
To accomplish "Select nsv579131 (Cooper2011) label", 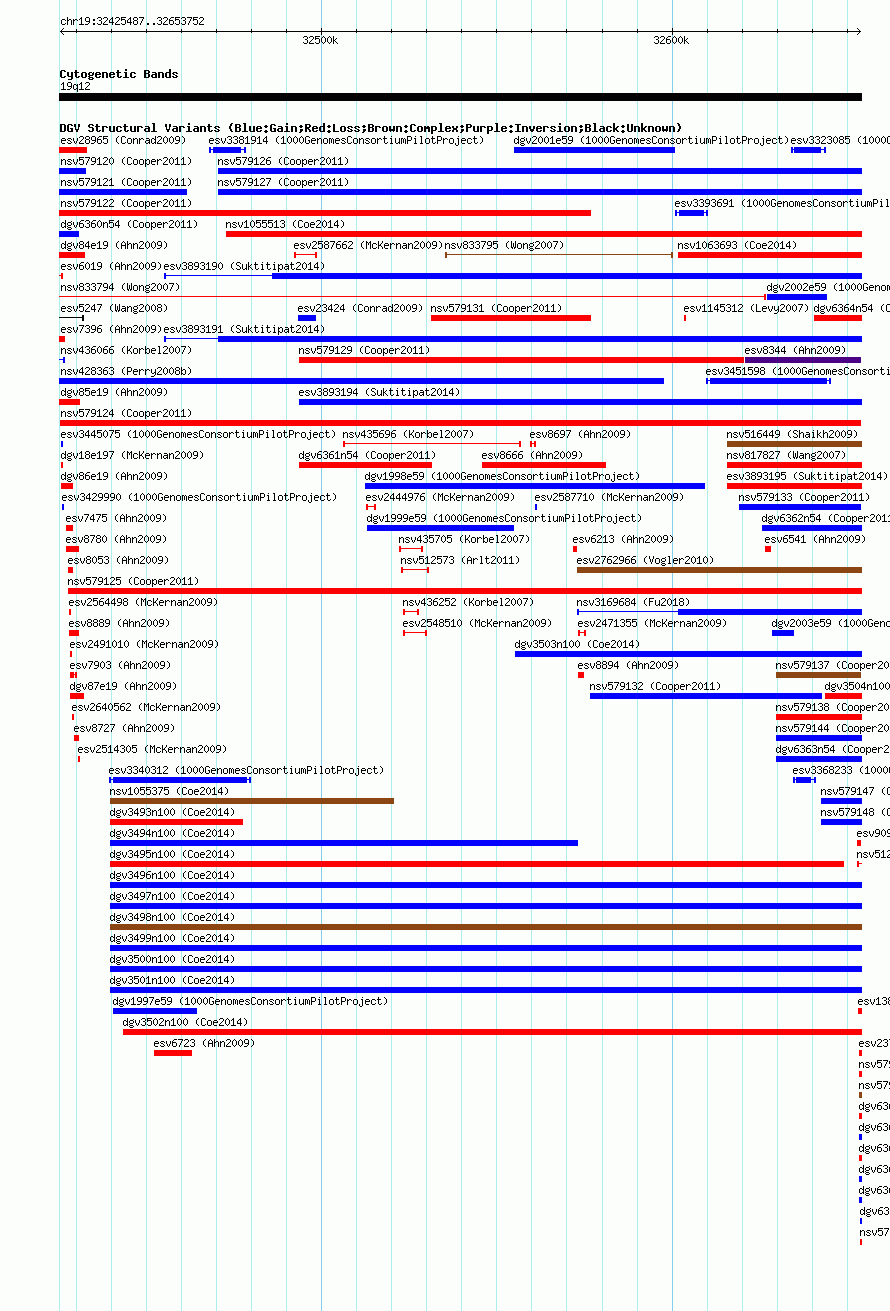I will click(497, 308).
